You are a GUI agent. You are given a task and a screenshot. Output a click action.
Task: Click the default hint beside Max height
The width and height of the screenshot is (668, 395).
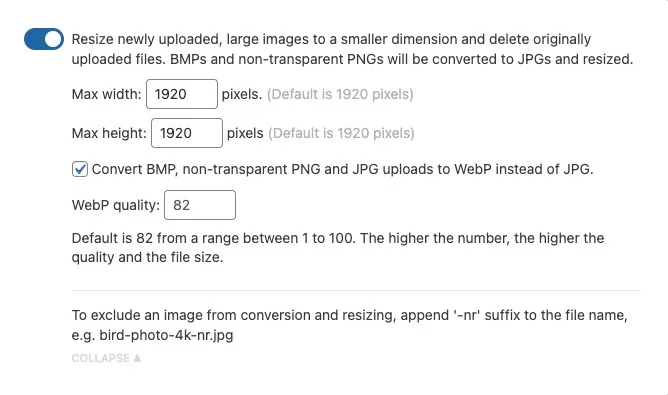[x=341, y=133]
